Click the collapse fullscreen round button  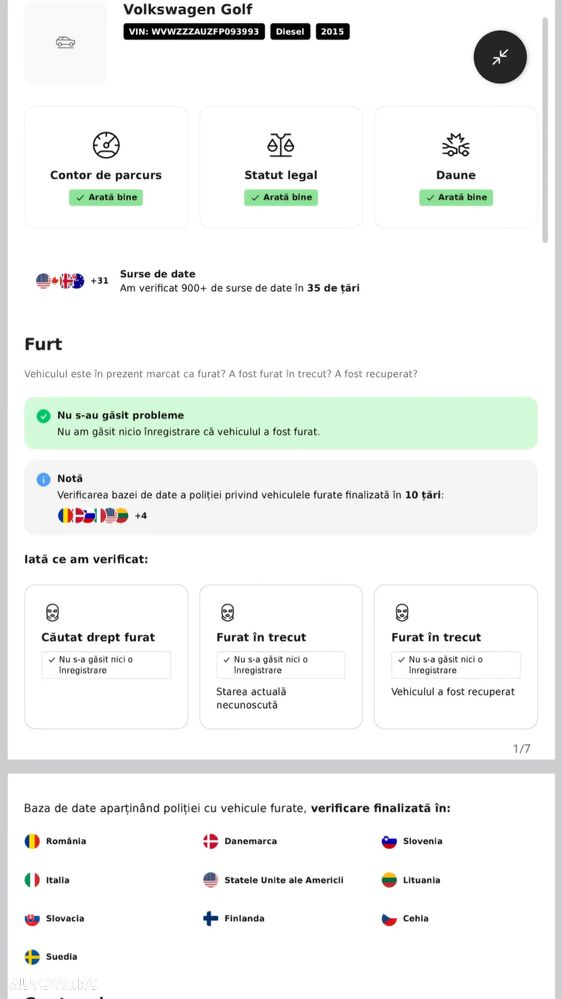pos(500,57)
